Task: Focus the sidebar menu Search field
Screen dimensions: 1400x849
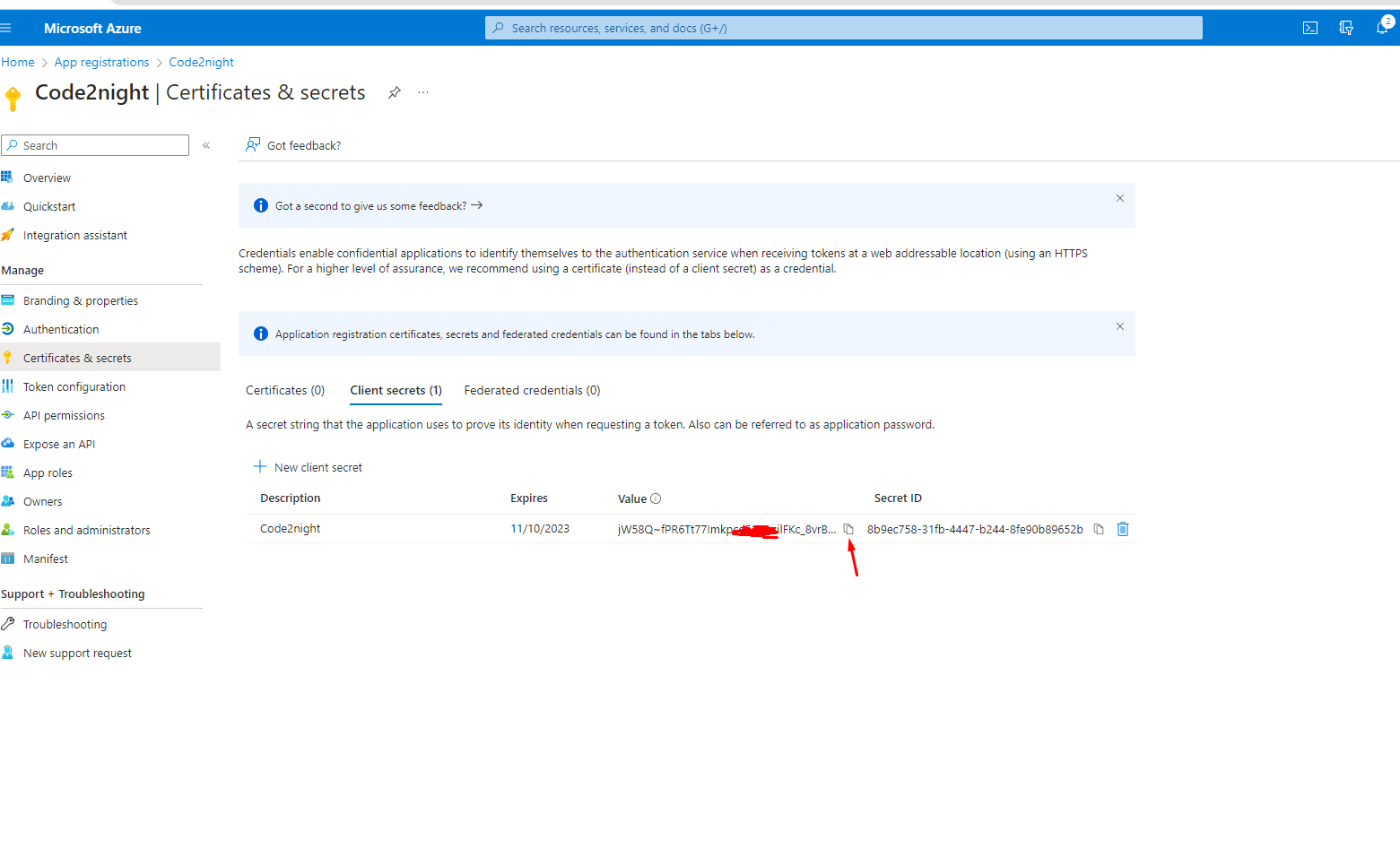Action: (x=95, y=145)
